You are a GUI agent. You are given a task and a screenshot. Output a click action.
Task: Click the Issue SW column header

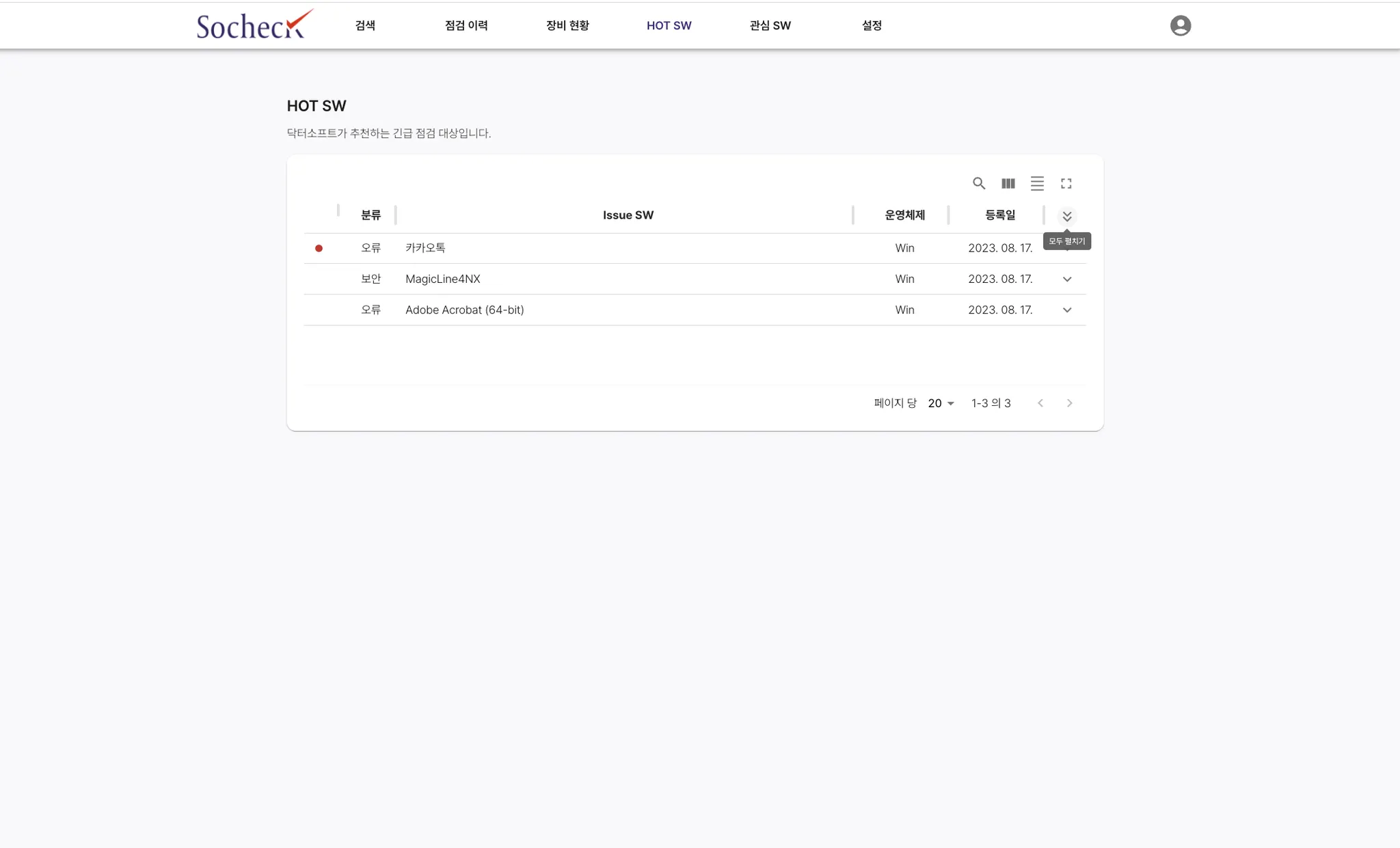click(x=628, y=215)
